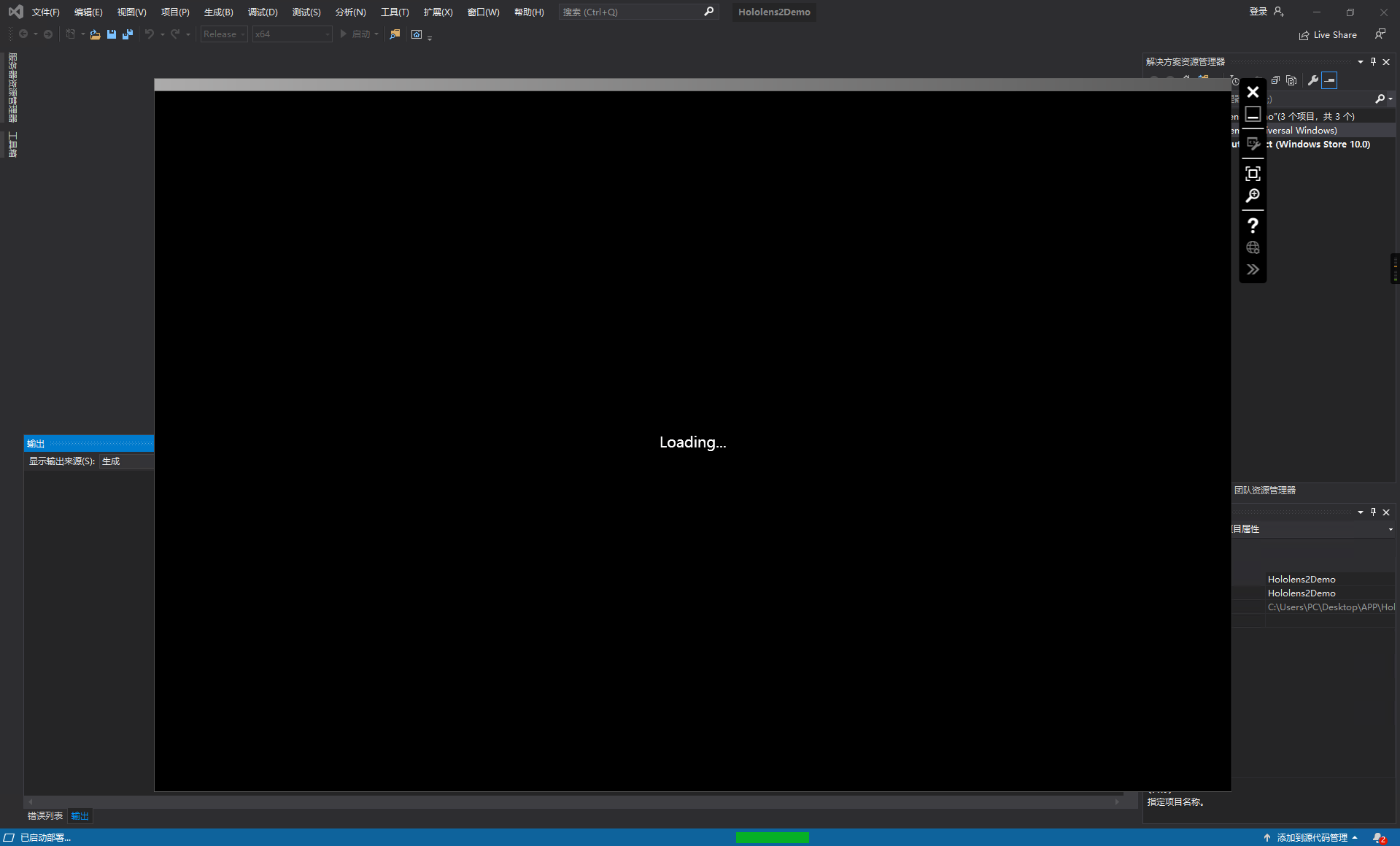The height and width of the screenshot is (846, 1400).
Task: Undo the last action with Undo icon
Action: click(149, 34)
